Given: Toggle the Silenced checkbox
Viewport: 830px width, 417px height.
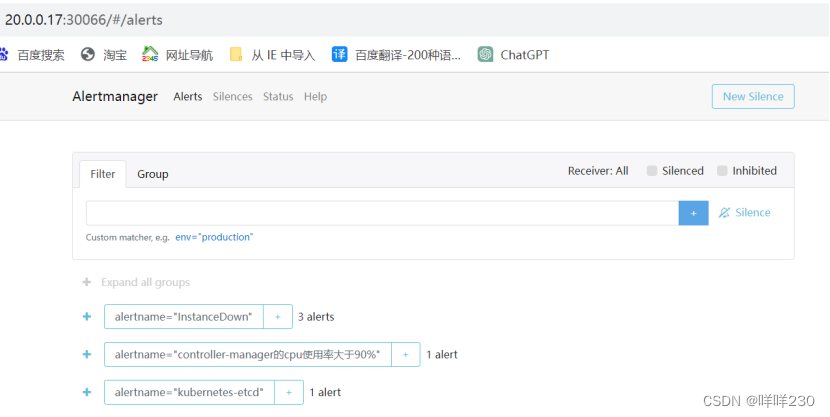Looking at the screenshot, I should tap(652, 170).
